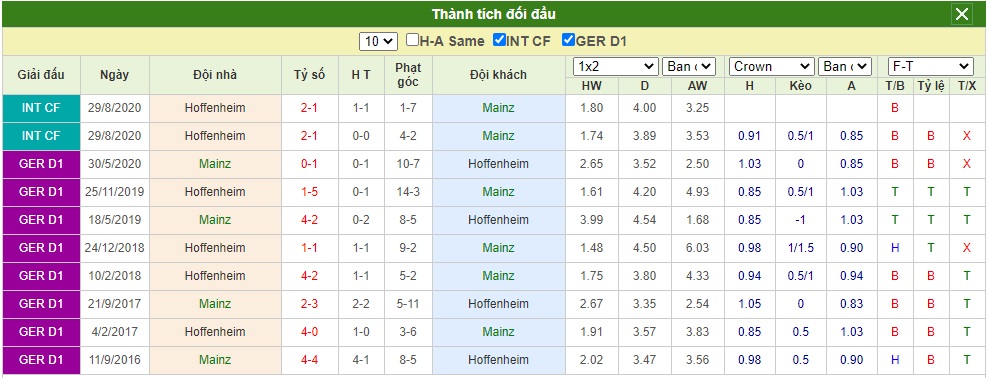This screenshot has height=378, width=989.
Task: Open Mainz home team on 18/5/2019
Action: 215,220
